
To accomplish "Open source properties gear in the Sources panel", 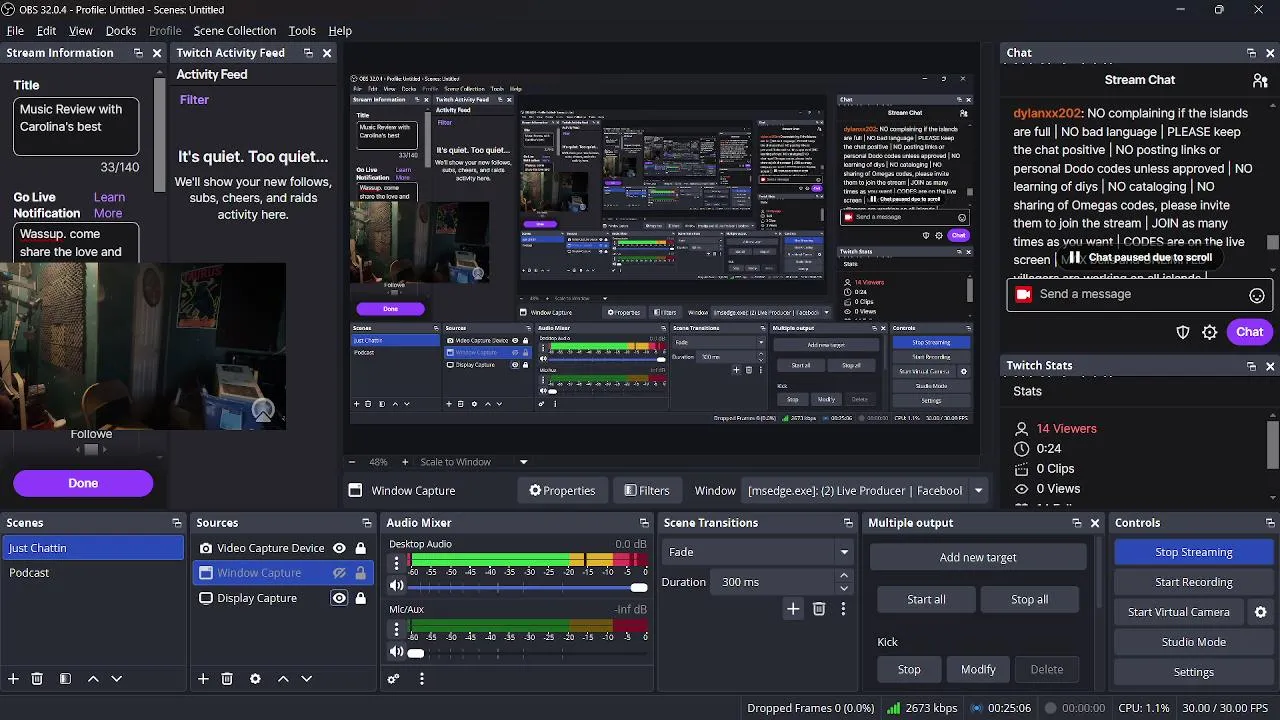I will coord(255,678).
